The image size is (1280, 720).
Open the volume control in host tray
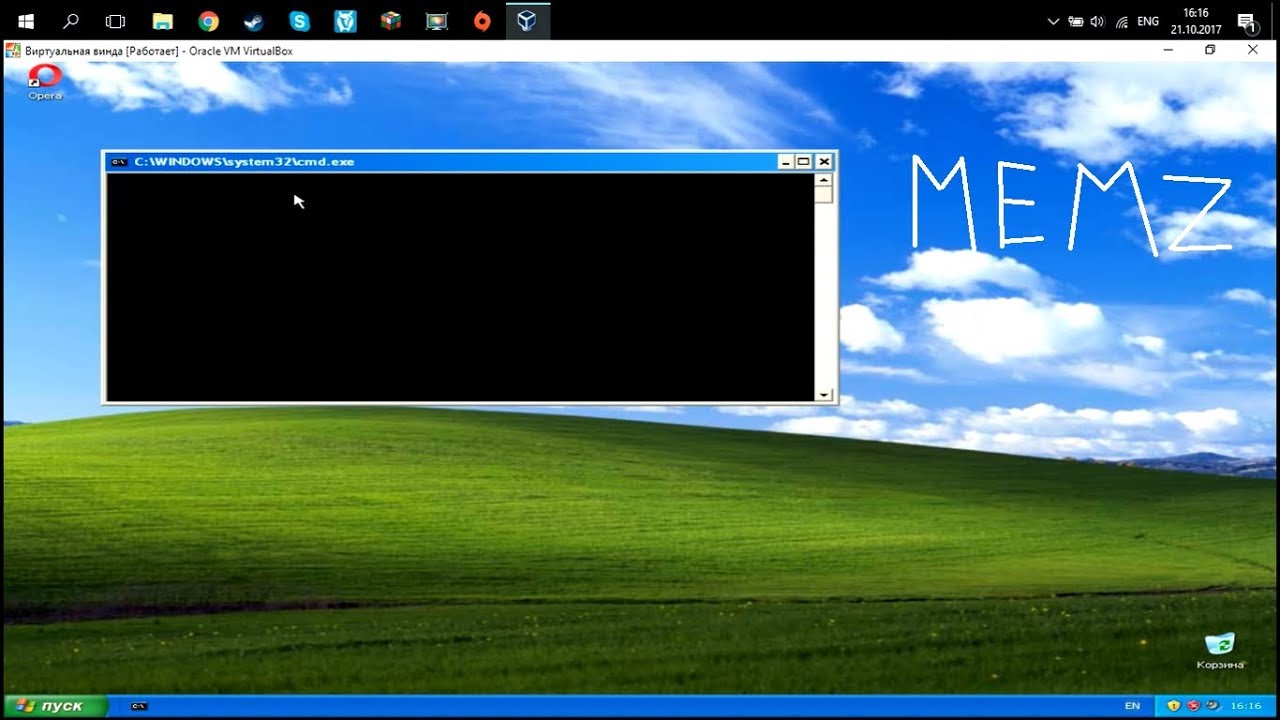(x=1097, y=21)
